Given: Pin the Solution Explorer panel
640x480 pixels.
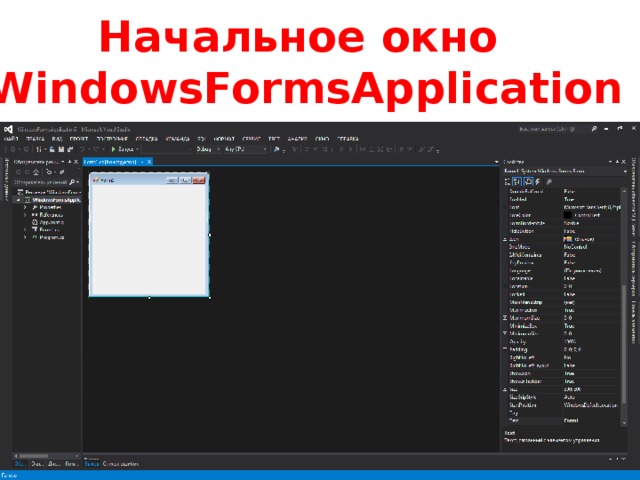Looking at the screenshot, I should pyautogui.click(x=70, y=162).
